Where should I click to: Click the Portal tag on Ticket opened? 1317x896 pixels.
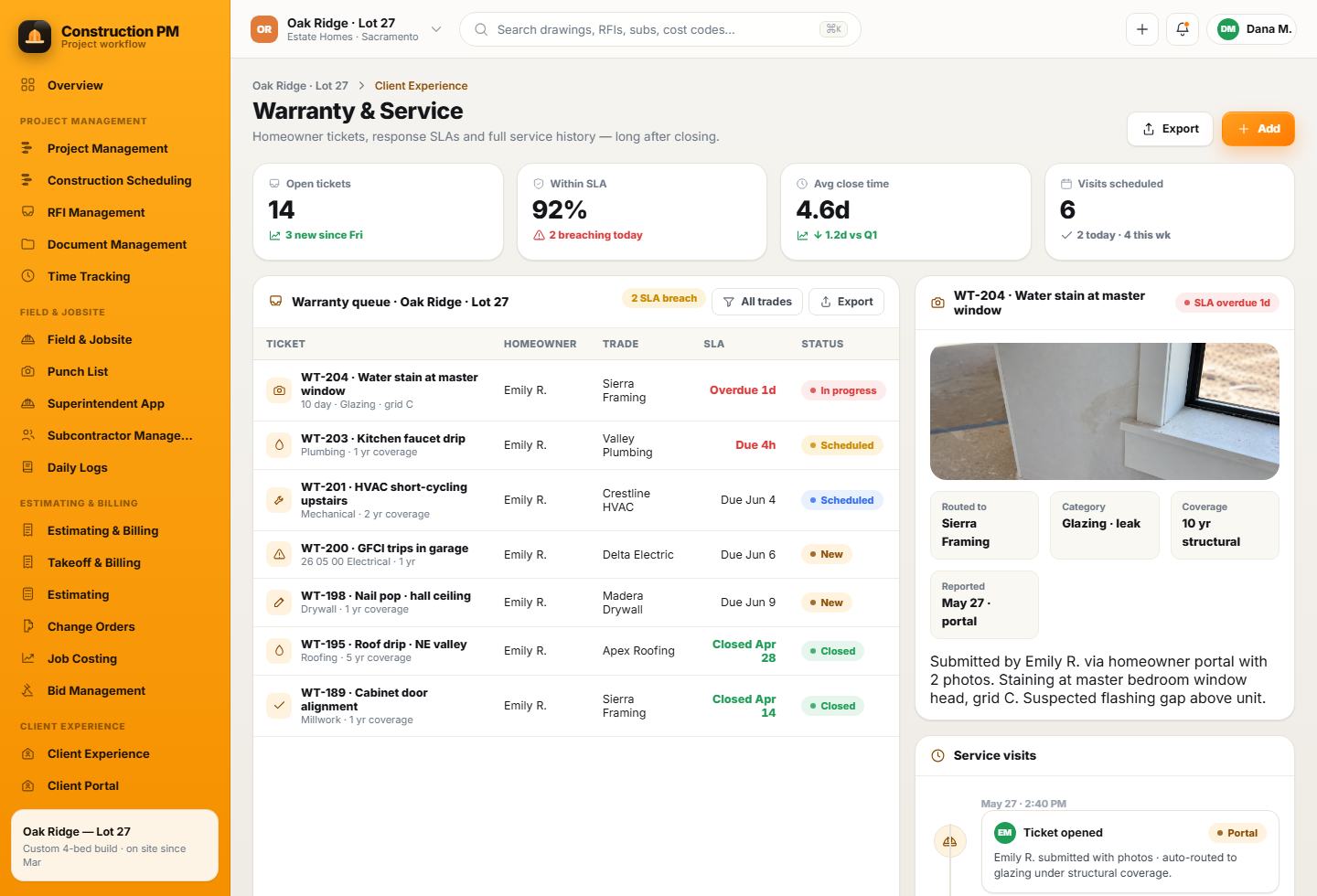click(1237, 833)
